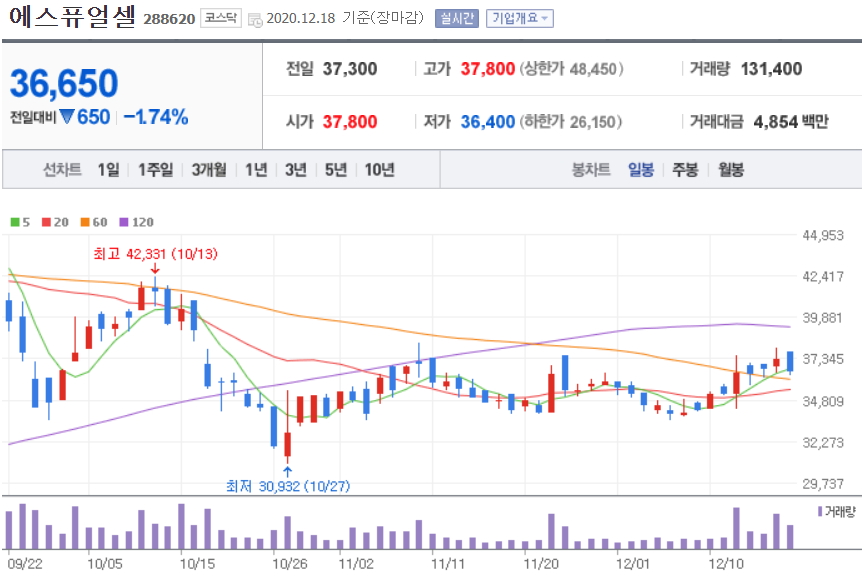Click the 09/22 date axis label
862x575 pixels.
point(25,564)
